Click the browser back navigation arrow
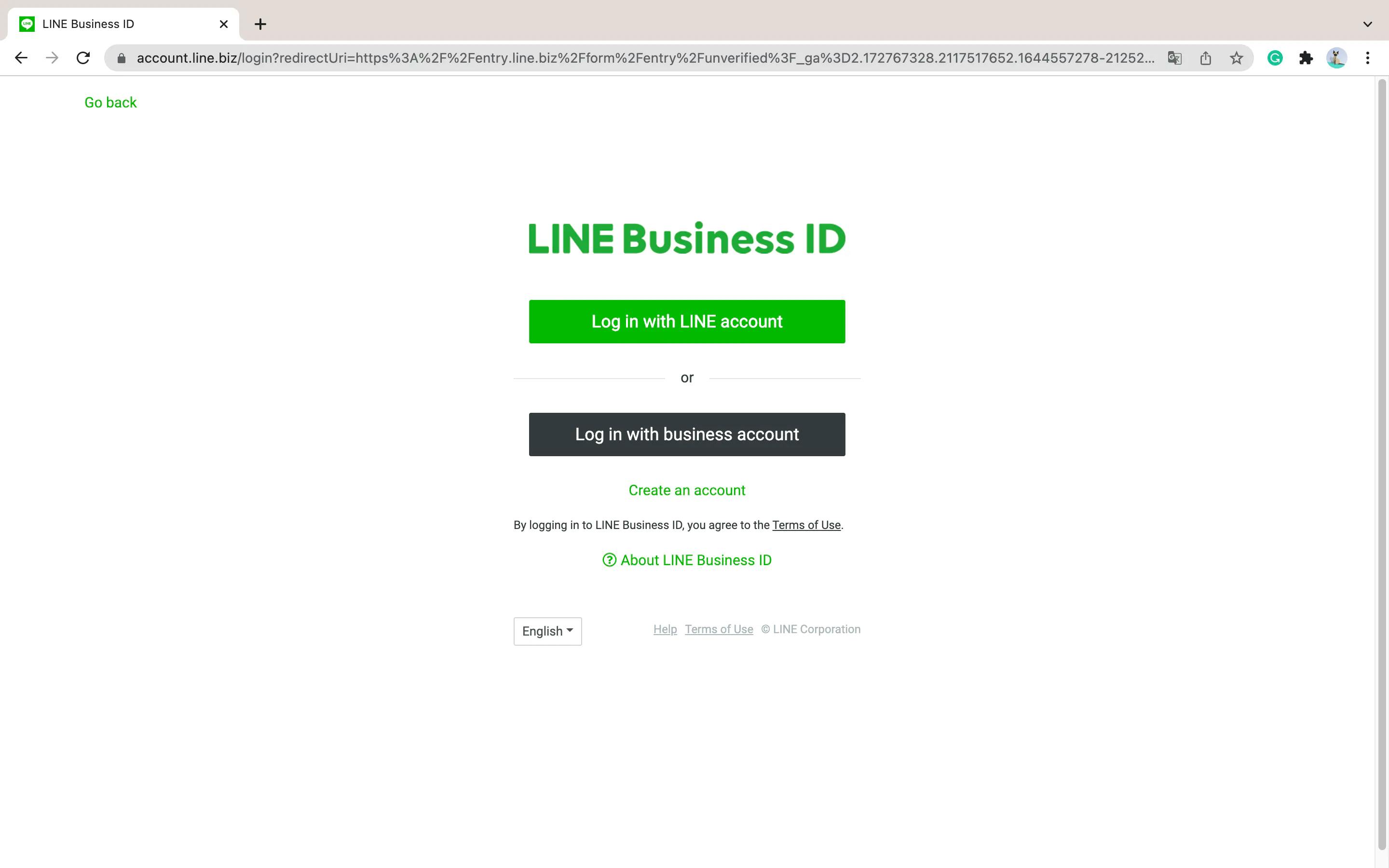 tap(20, 58)
